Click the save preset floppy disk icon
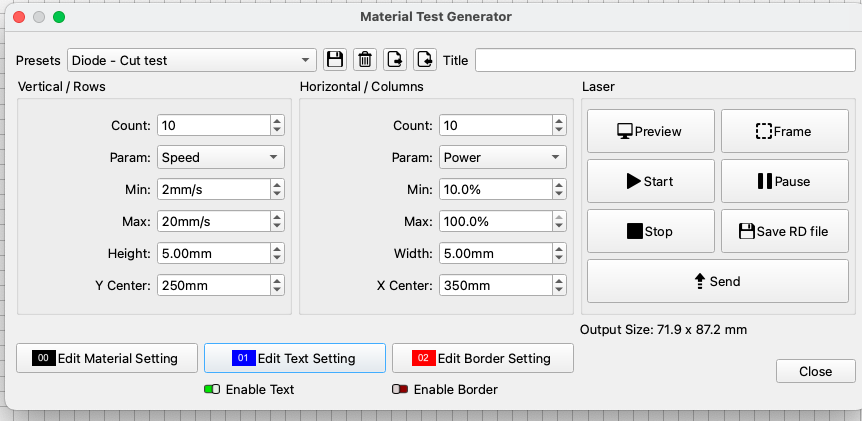Image resolution: width=862 pixels, height=421 pixels. click(335, 60)
